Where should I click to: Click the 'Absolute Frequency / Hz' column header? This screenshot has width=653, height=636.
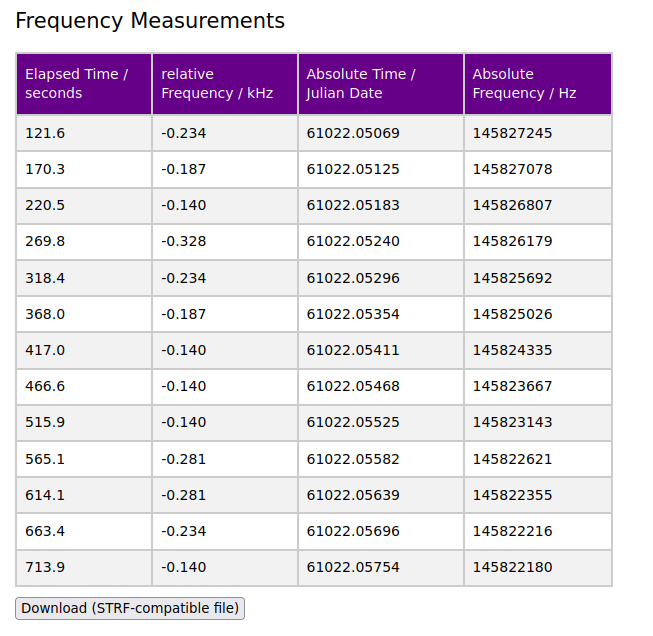pyautogui.click(x=537, y=84)
